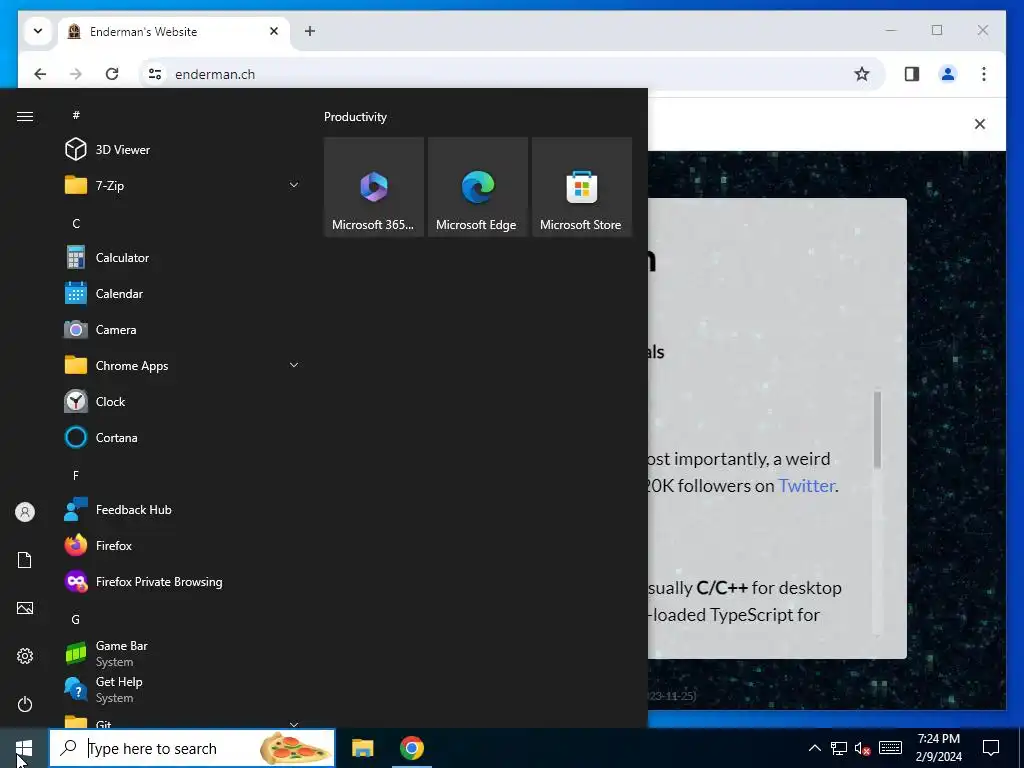Image resolution: width=1024 pixels, height=768 pixels.
Task: Click the Microsoft 365 tile
Action: coord(374,187)
